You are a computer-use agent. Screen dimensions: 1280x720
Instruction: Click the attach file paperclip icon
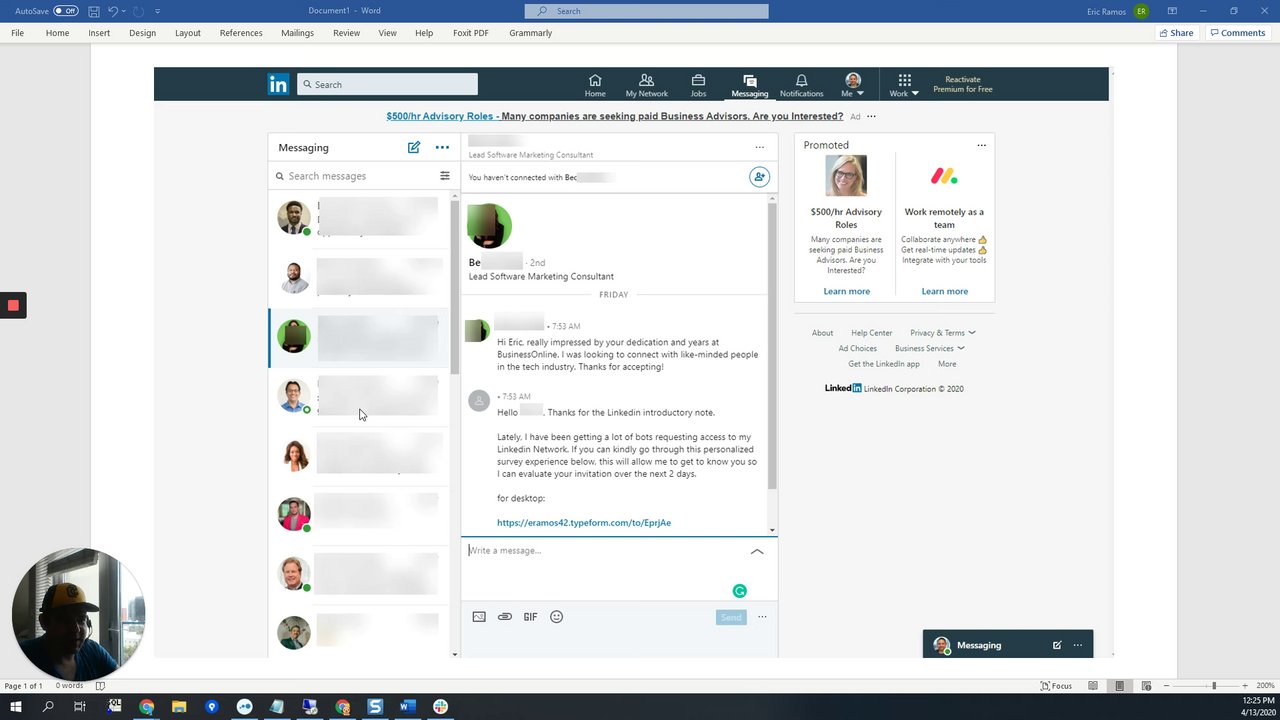(505, 617)
